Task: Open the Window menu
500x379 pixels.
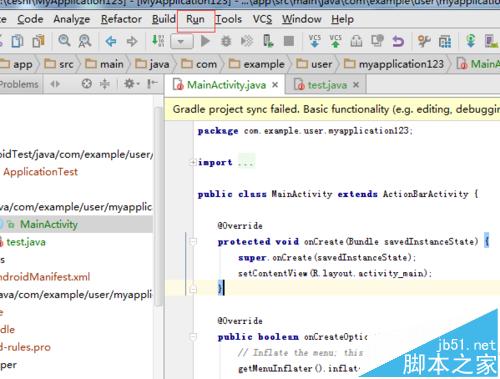Action: pyautogui.click(x=301, y=19)
